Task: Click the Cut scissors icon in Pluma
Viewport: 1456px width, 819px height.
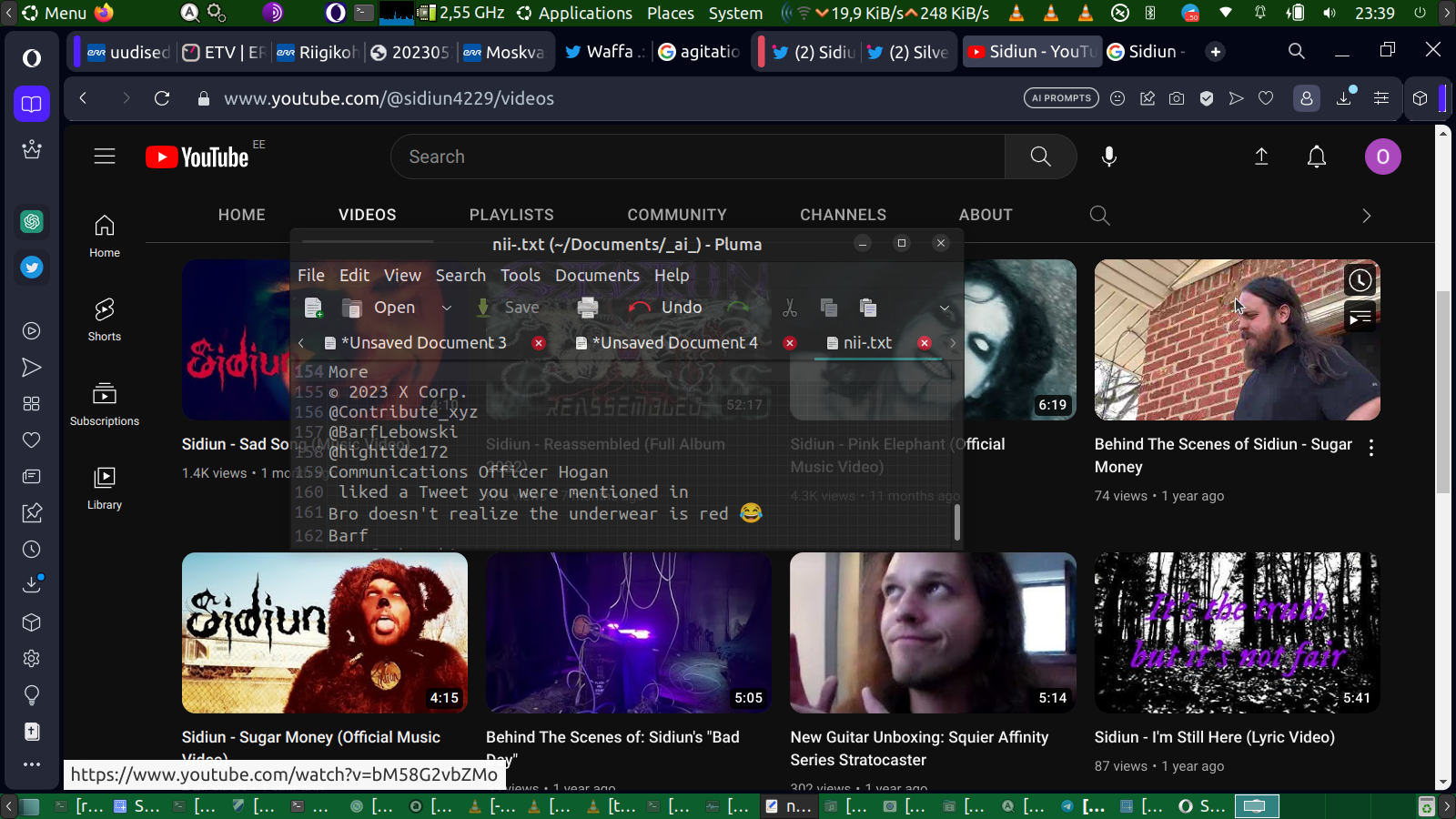Action: (x=790, y=308)
